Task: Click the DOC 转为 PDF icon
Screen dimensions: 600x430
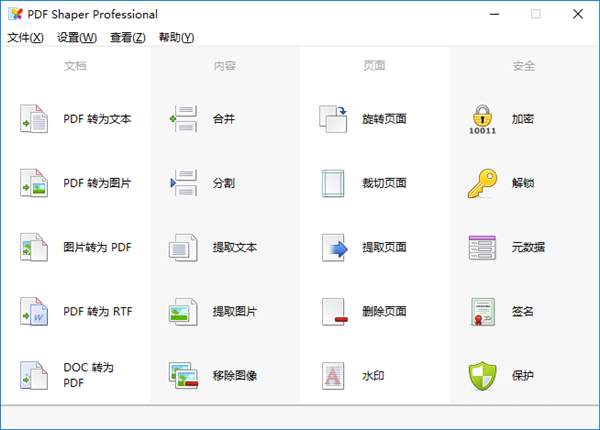Action: click(x=34, y=376)
